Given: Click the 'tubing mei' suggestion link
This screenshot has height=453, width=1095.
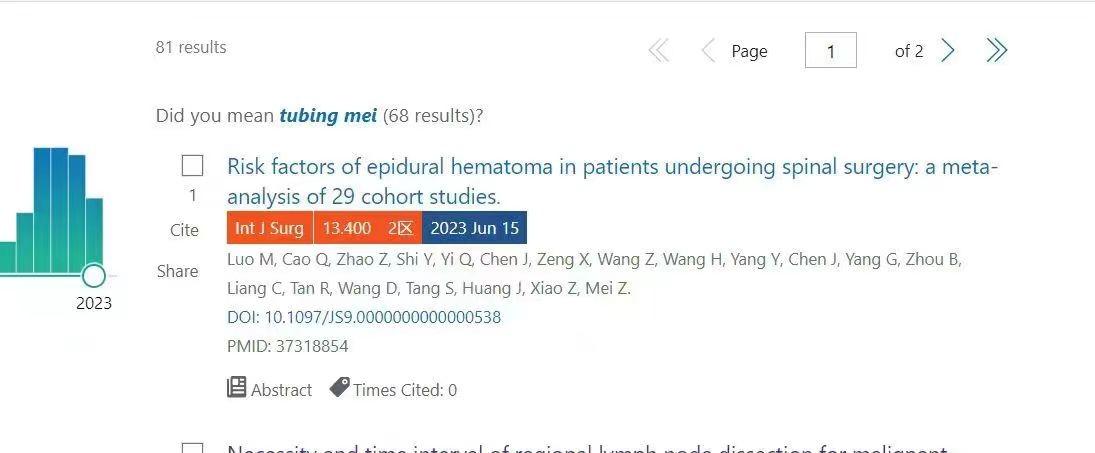Looking at the screenshot, I should [328, 115].
